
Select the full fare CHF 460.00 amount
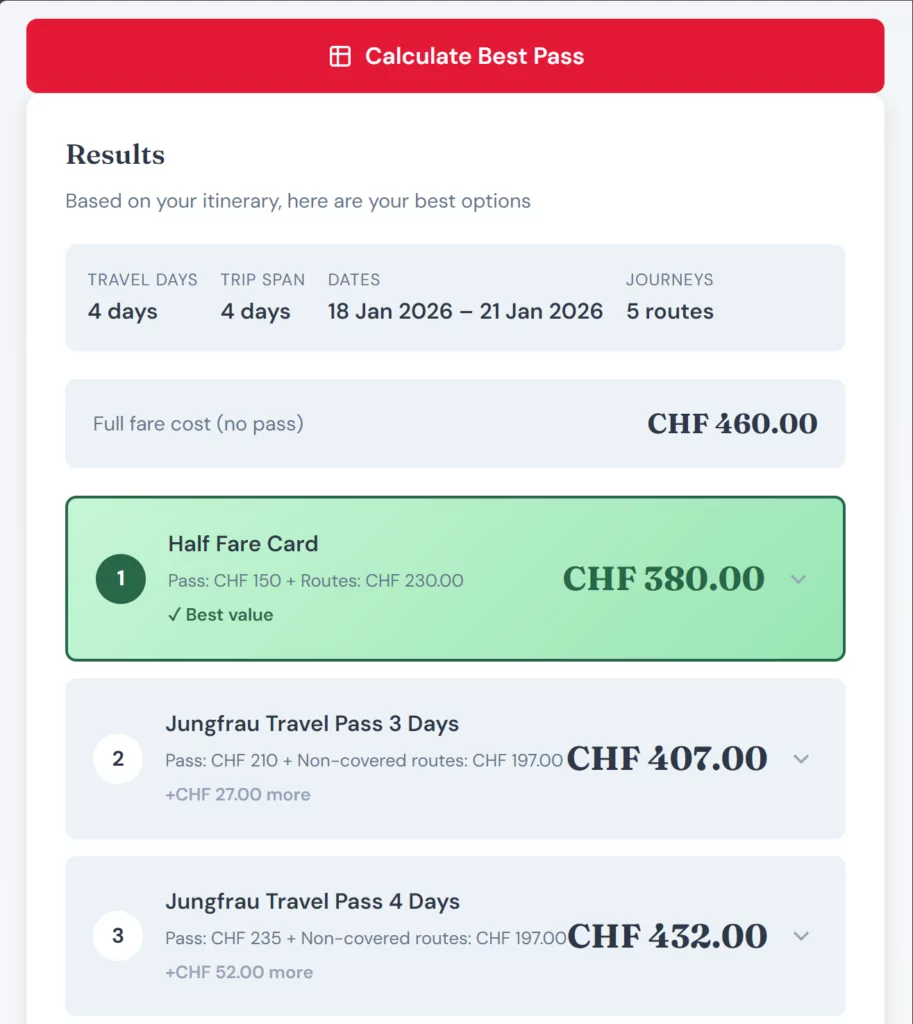[732, 423]
